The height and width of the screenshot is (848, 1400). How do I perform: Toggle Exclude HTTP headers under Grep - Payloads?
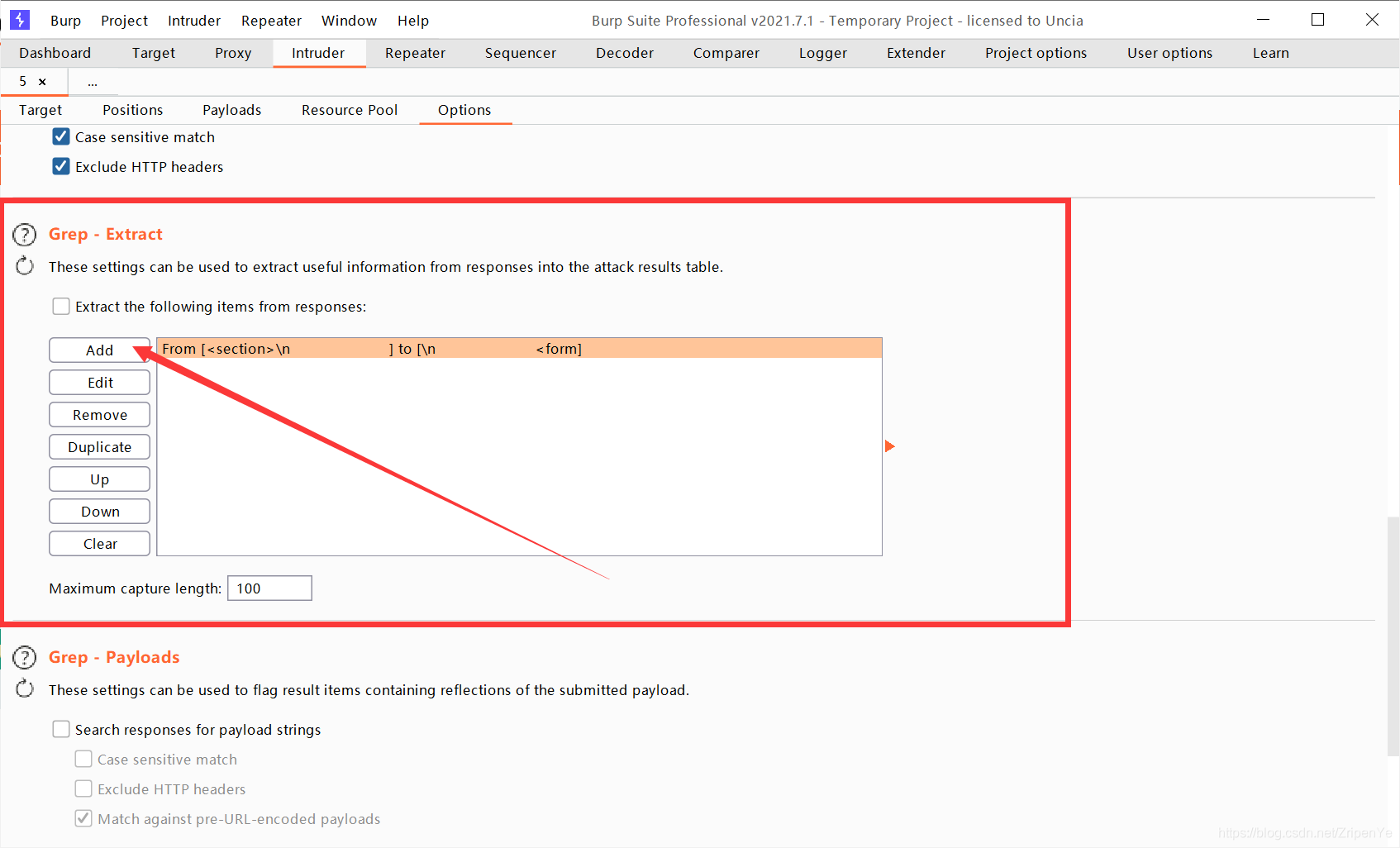[83, 788]
